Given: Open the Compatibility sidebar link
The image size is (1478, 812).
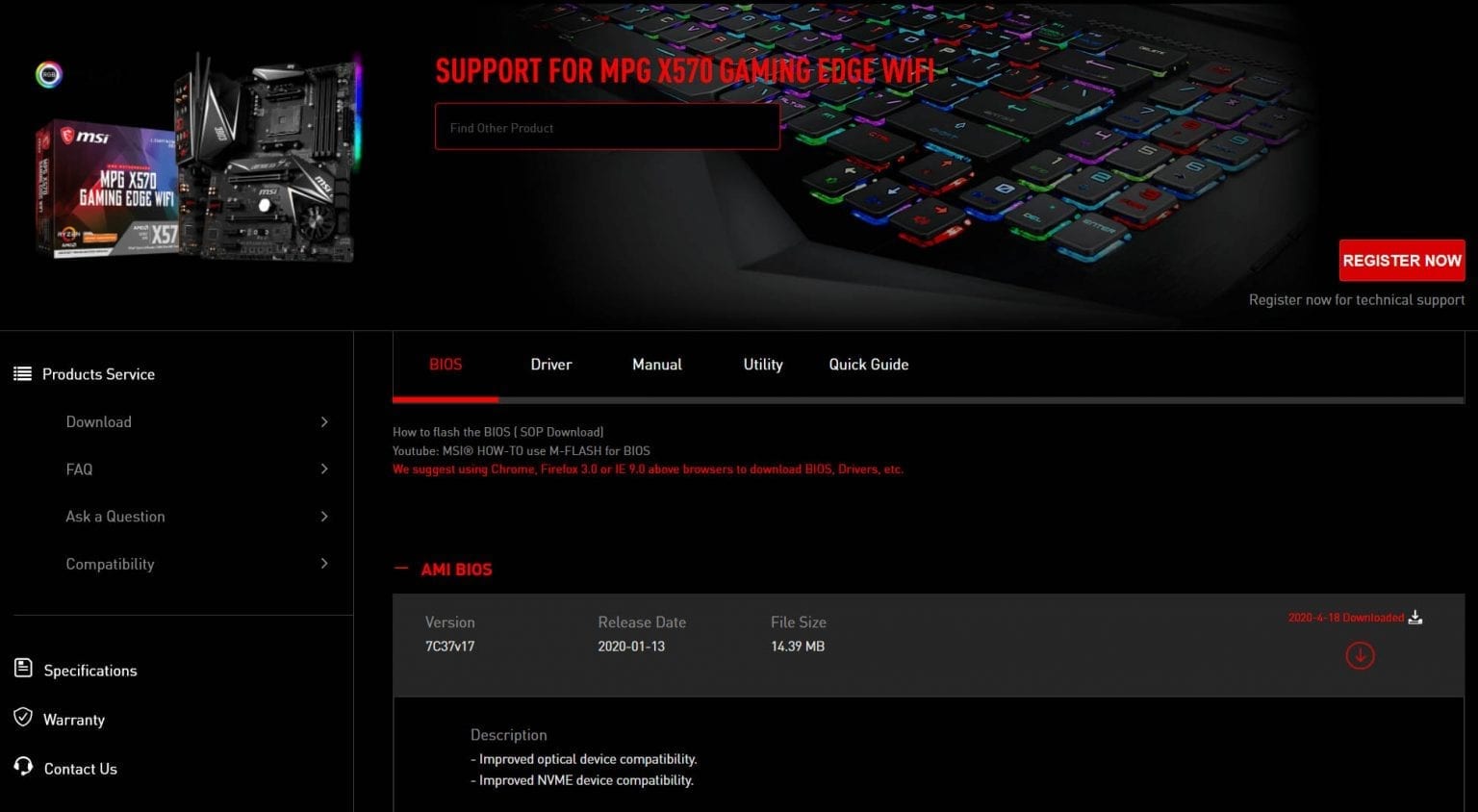Looking at the screenshot, I should pyautogui.click(x=110, y=564).
